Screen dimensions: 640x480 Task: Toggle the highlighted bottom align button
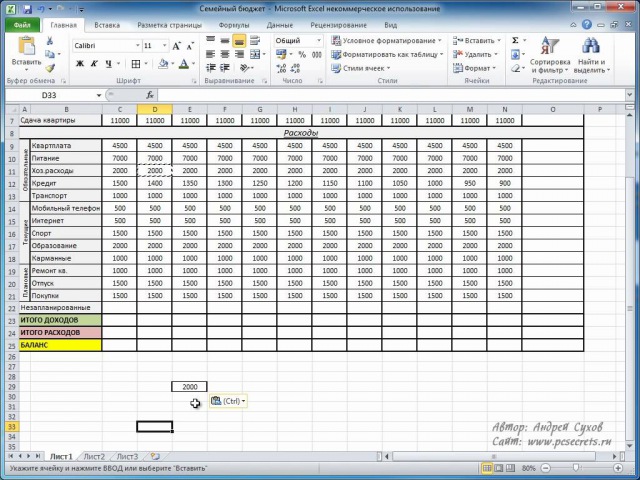(239, 40)
